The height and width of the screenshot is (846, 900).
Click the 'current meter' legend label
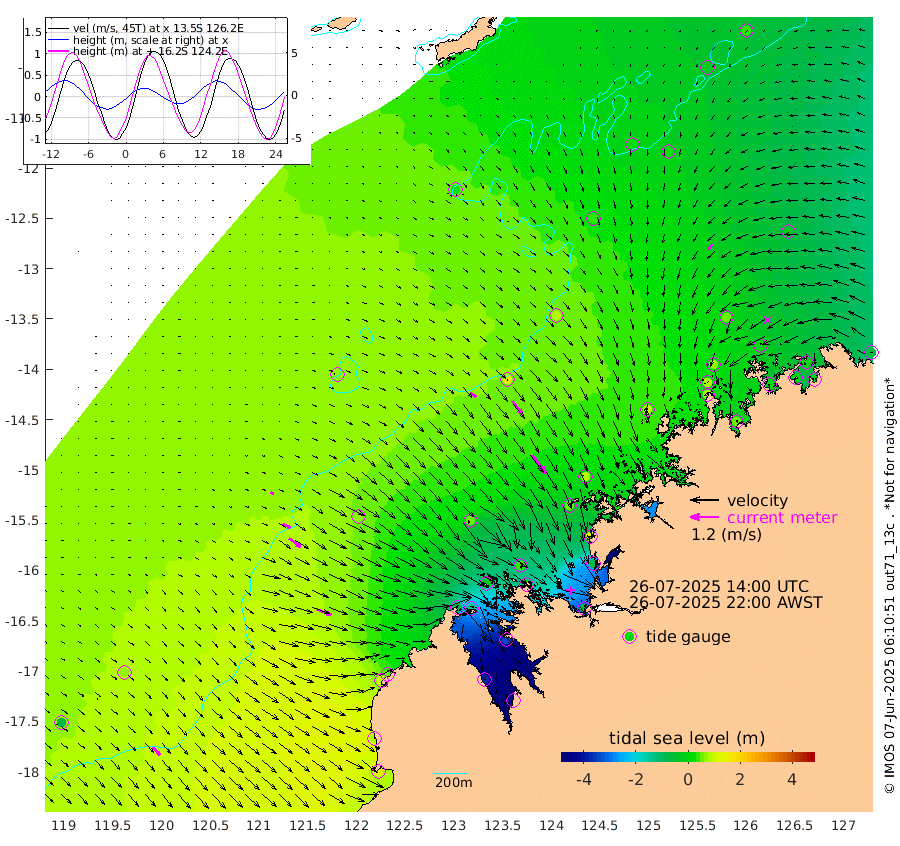pyautogui.click(x=782, y=517)
